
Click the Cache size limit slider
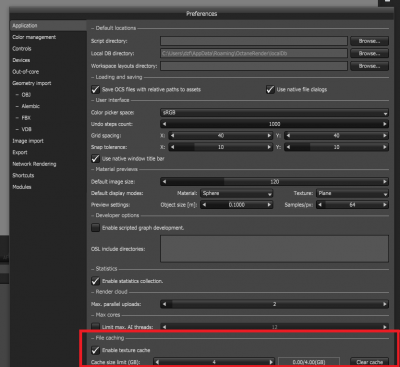[x=214, y=362]
